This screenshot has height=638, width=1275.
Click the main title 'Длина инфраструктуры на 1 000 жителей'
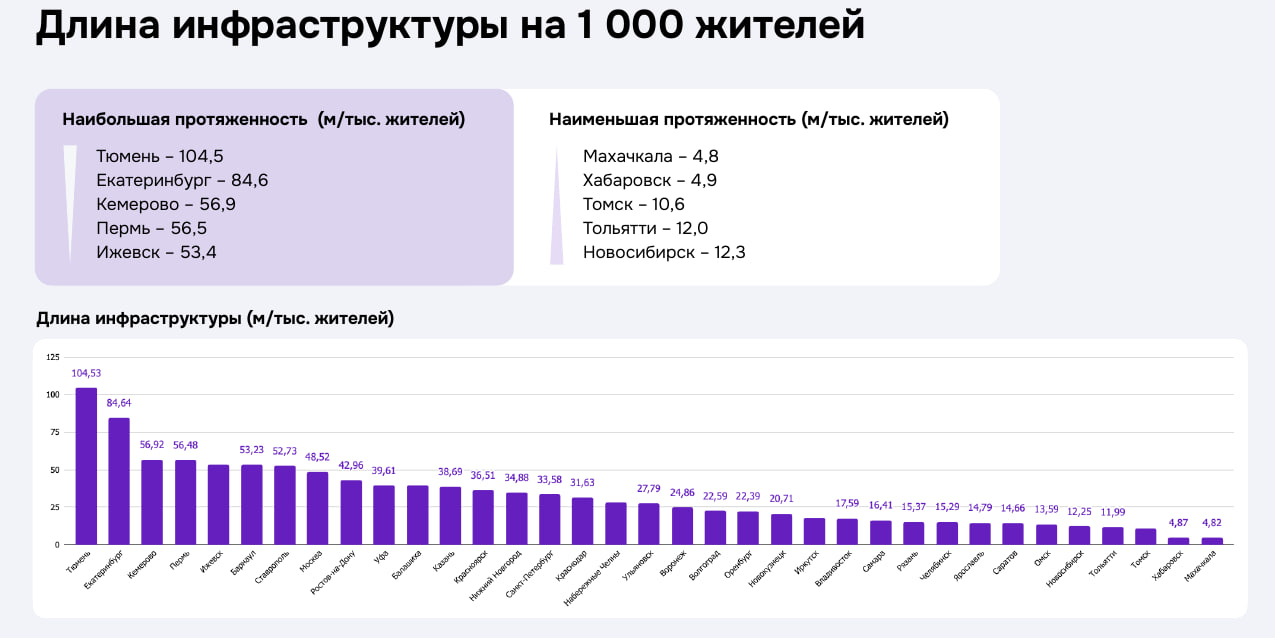click(450, 27)
